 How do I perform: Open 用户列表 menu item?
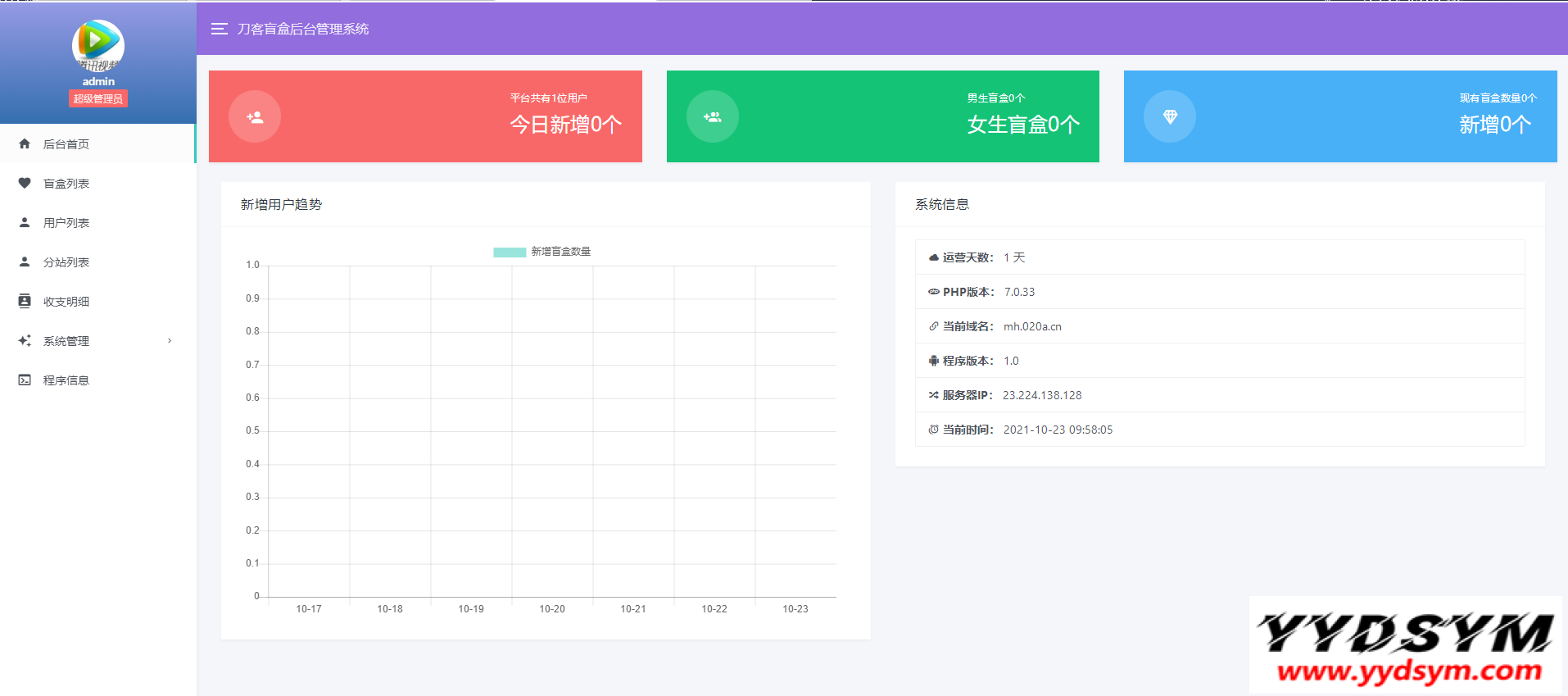coord(66,223)
